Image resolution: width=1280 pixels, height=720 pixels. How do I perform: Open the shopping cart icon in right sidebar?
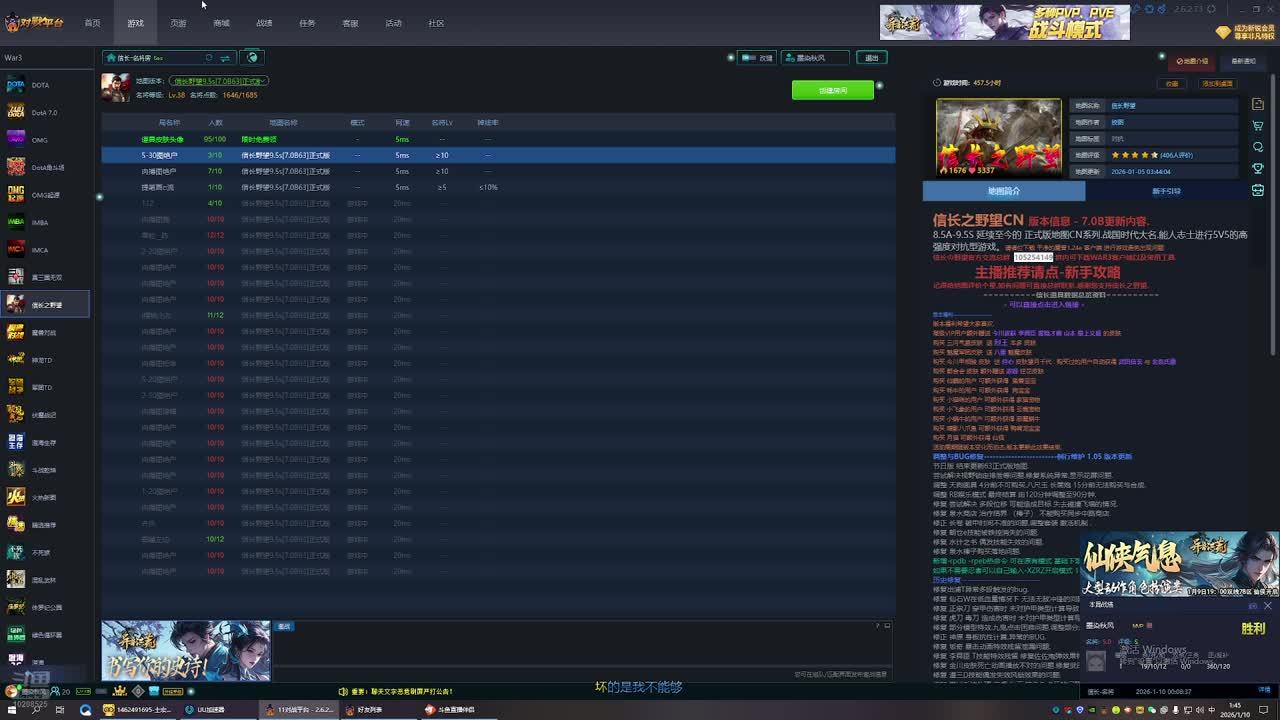click(x=1258, y=125)
